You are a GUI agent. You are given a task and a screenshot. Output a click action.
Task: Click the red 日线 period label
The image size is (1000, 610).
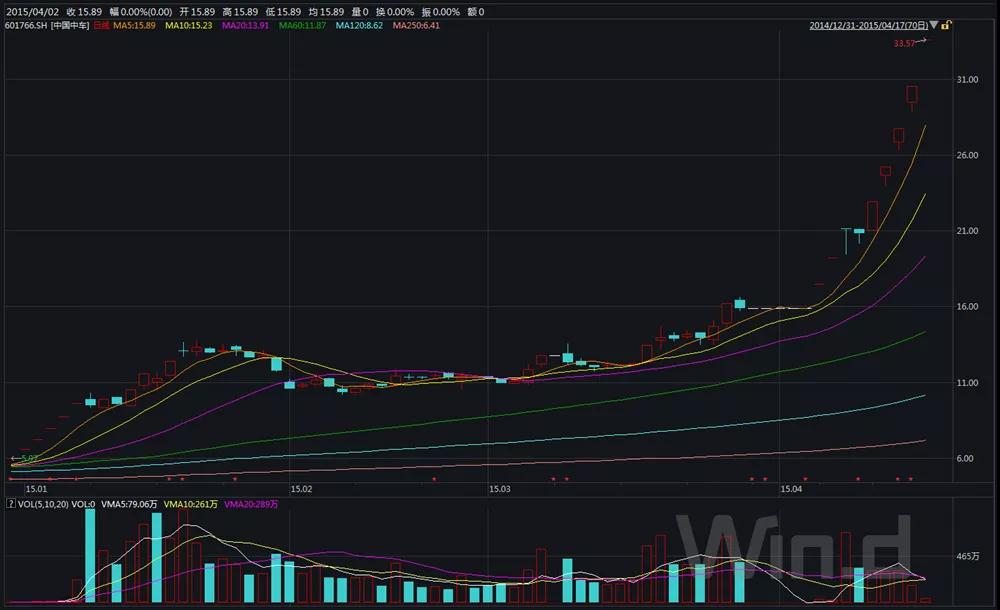coord(98,25)
